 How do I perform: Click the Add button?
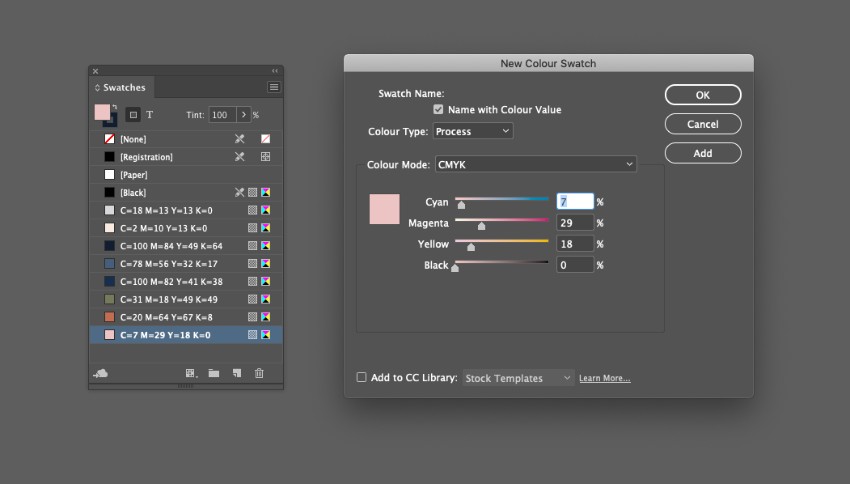coord(703,153)
